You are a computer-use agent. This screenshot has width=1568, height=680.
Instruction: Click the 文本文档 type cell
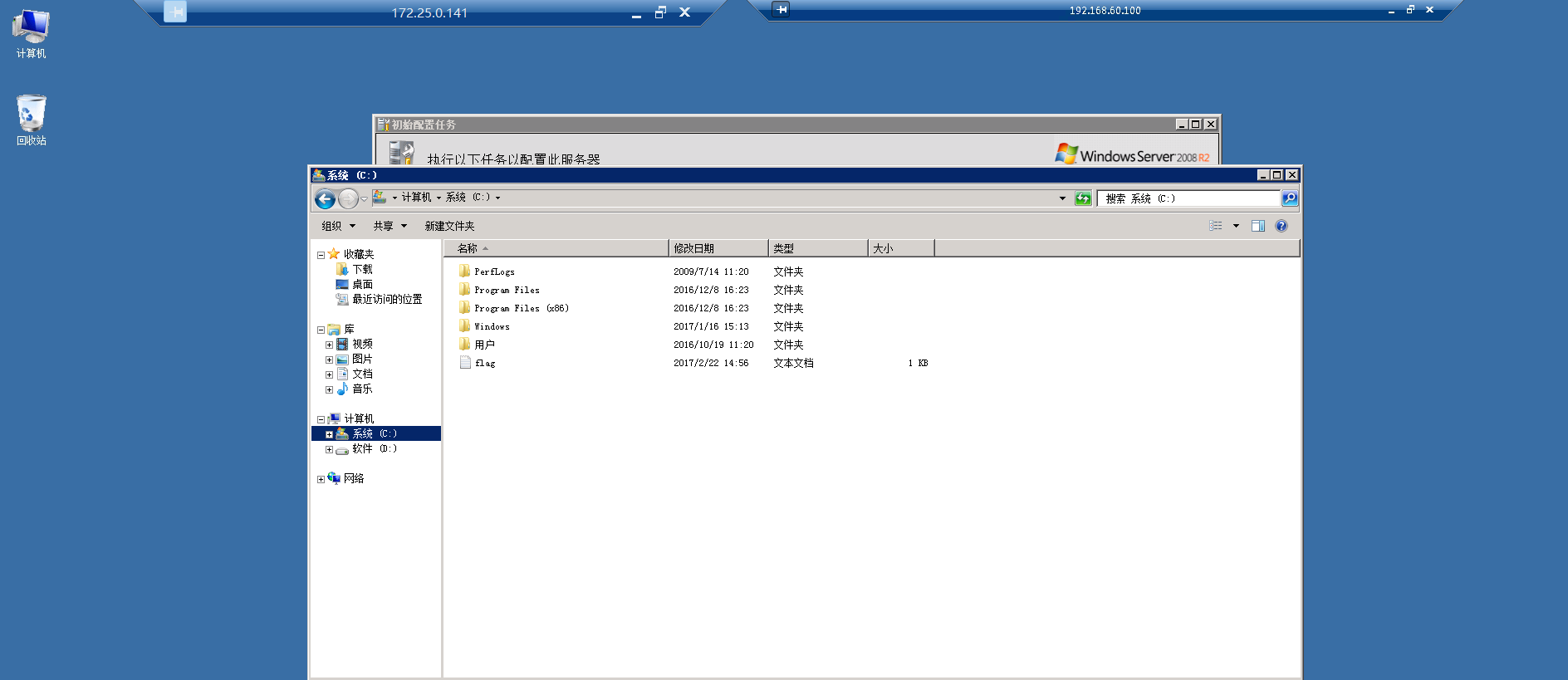click(x=793, y=363)
